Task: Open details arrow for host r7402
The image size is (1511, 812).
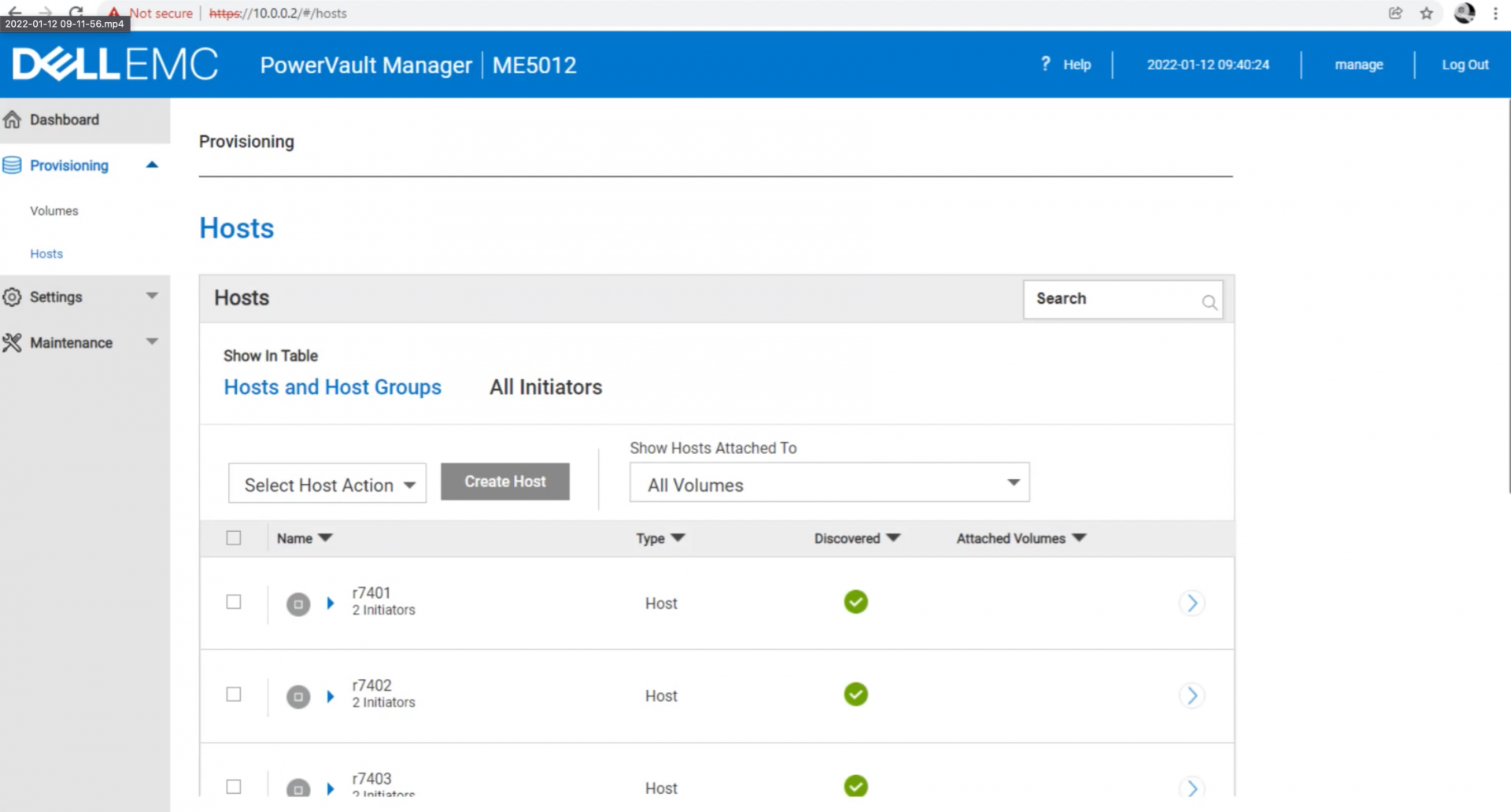Action: pos(1191,696)
